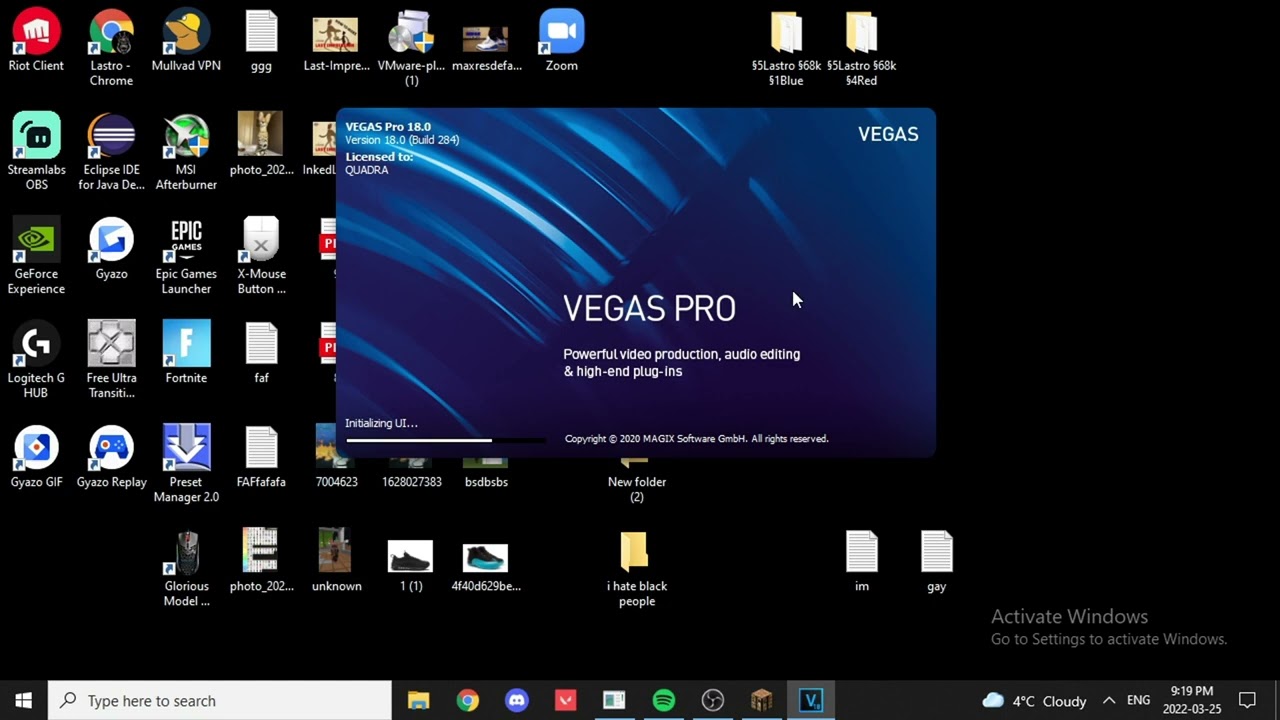
Task: Open the 4°C Cloudy weather widget
Action: pos(1034,700)
